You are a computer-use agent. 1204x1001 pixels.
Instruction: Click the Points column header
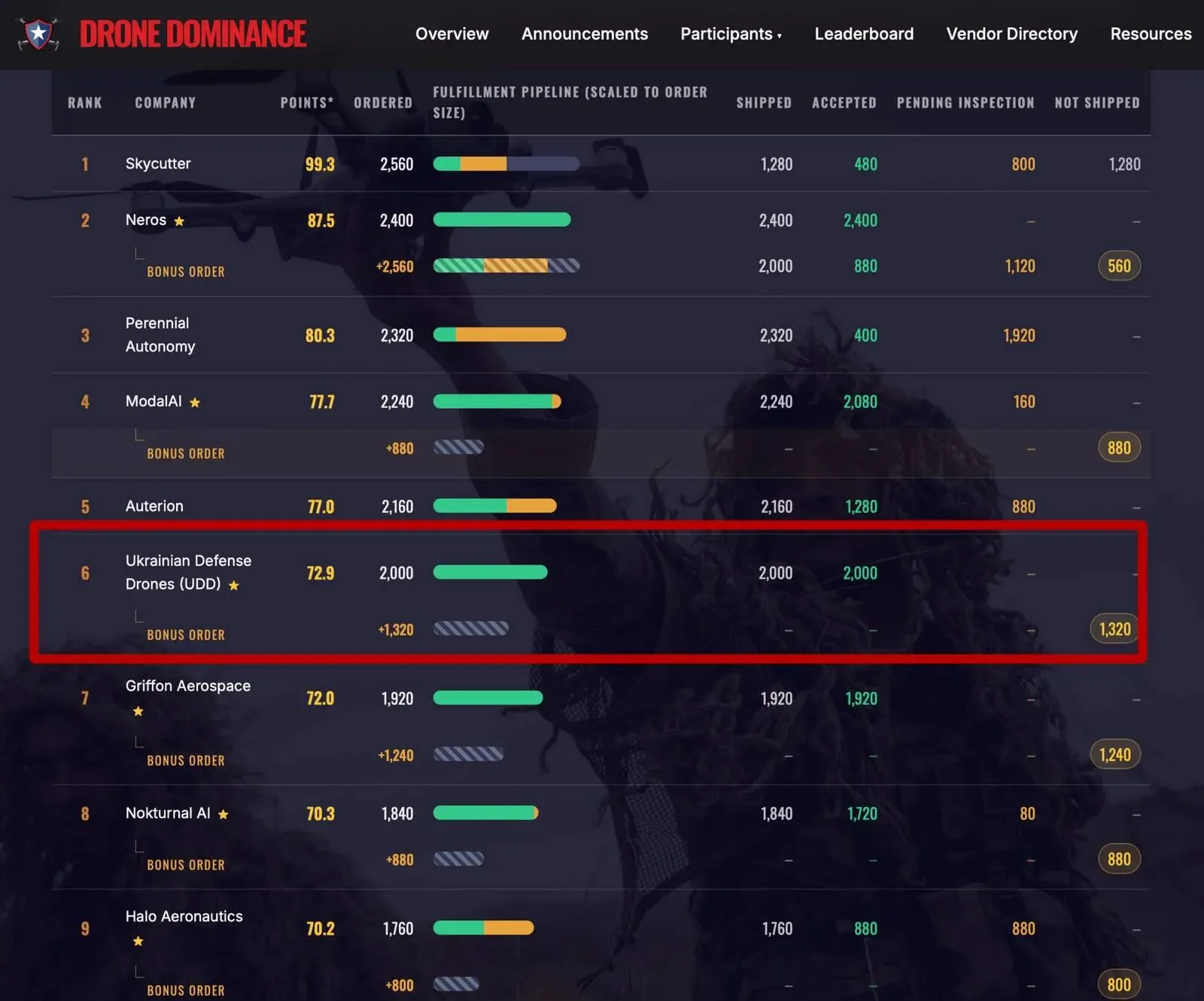306,102
